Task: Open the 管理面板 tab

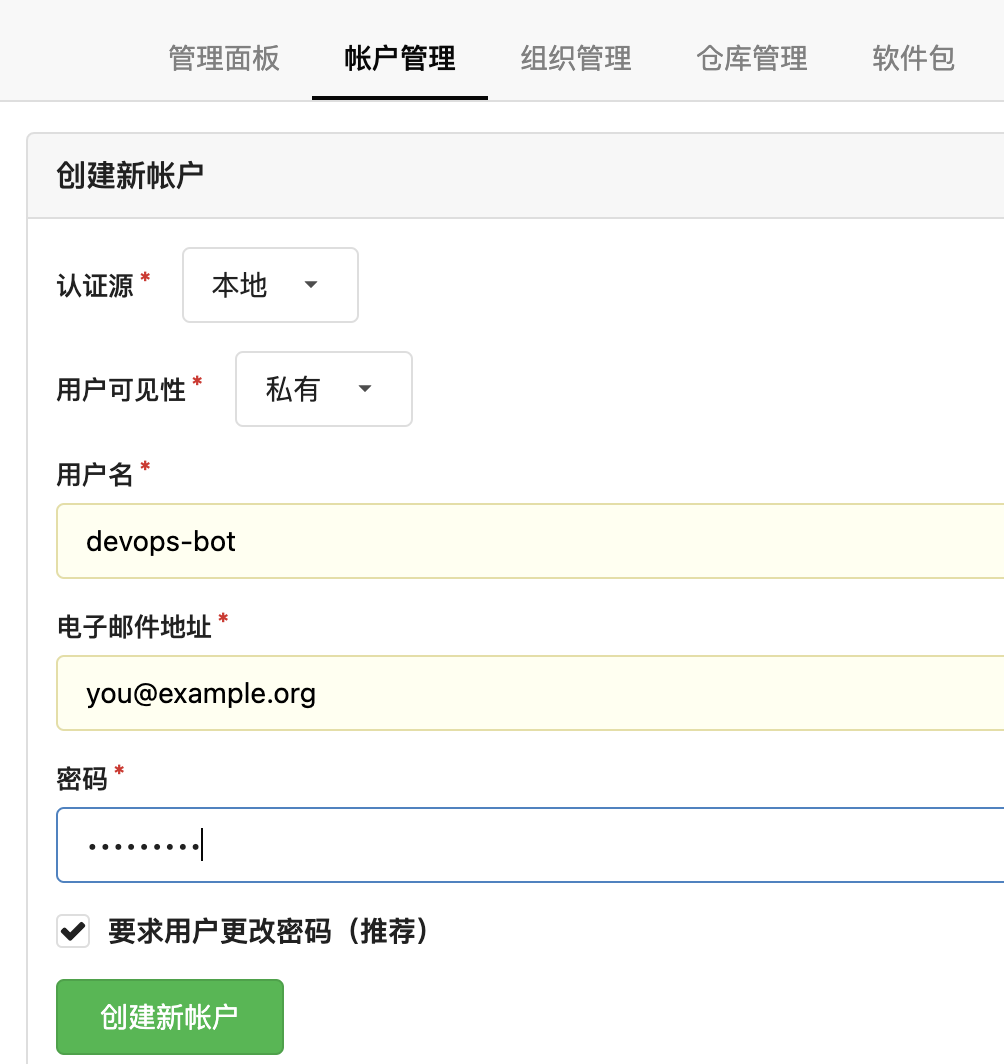Action: 224,59
